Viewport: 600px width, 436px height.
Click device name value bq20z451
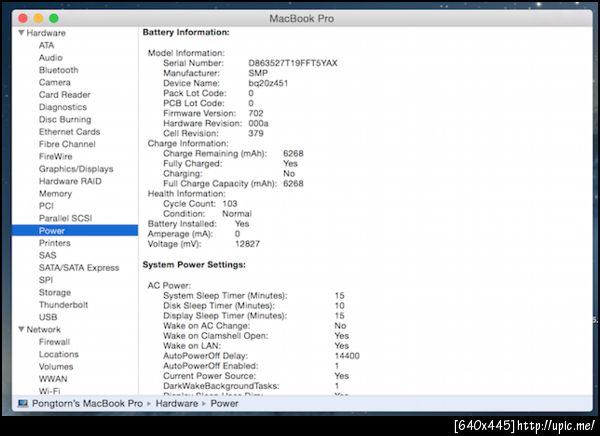point(268,83)
